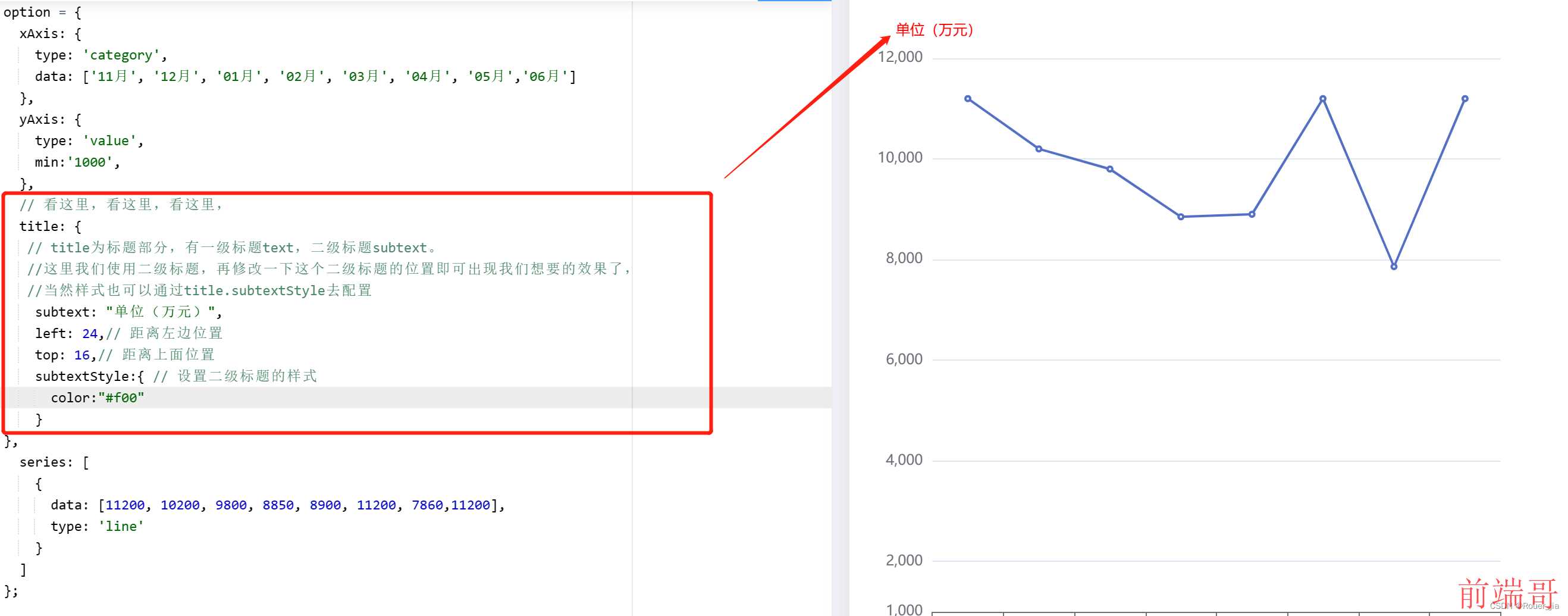Click the comment mentioning 一级标题text
The width and height of the screenshot is (1568, 616).
(233, 248)
